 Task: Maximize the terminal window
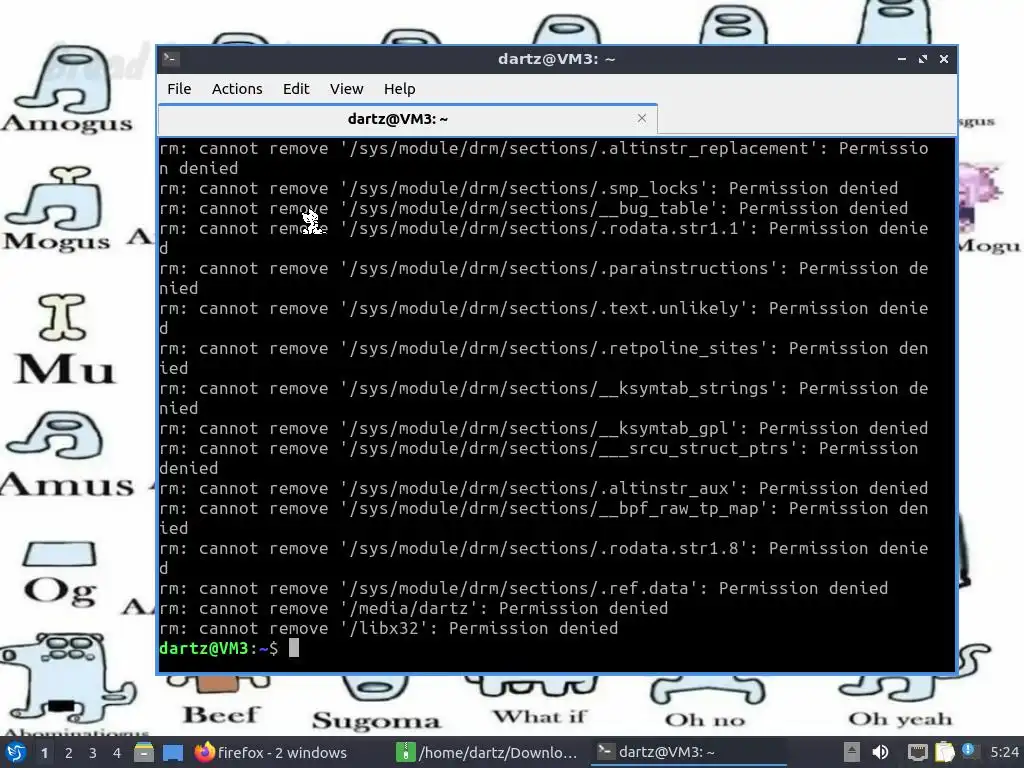click(923, 59)
